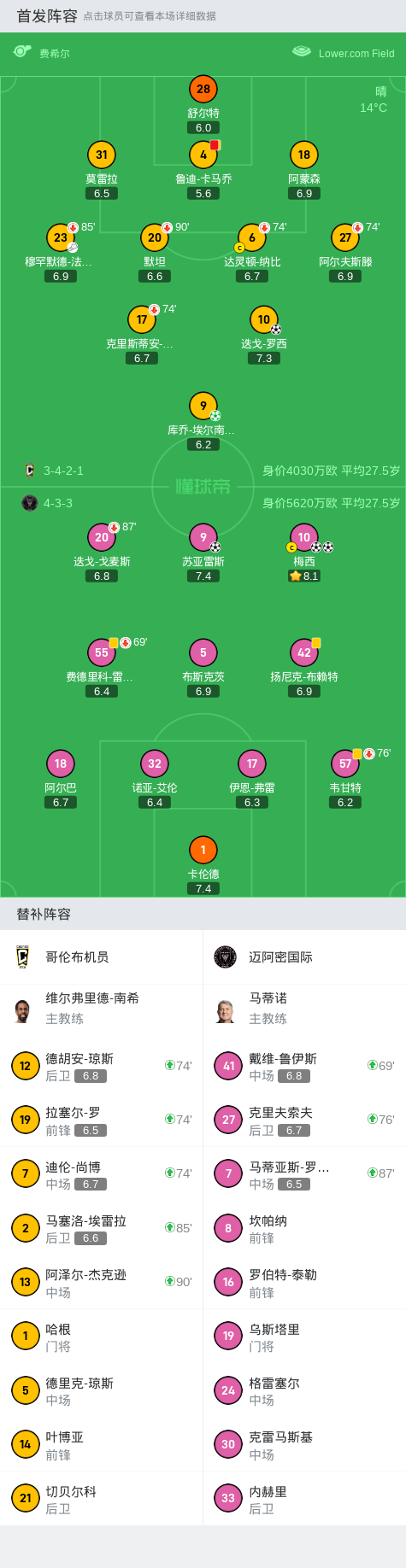Image resolution: width=406 pixels, height=1568 pixels.
Task: Open the 哥伦布机员 team logo in substitutes
Action: pos(23,957)
